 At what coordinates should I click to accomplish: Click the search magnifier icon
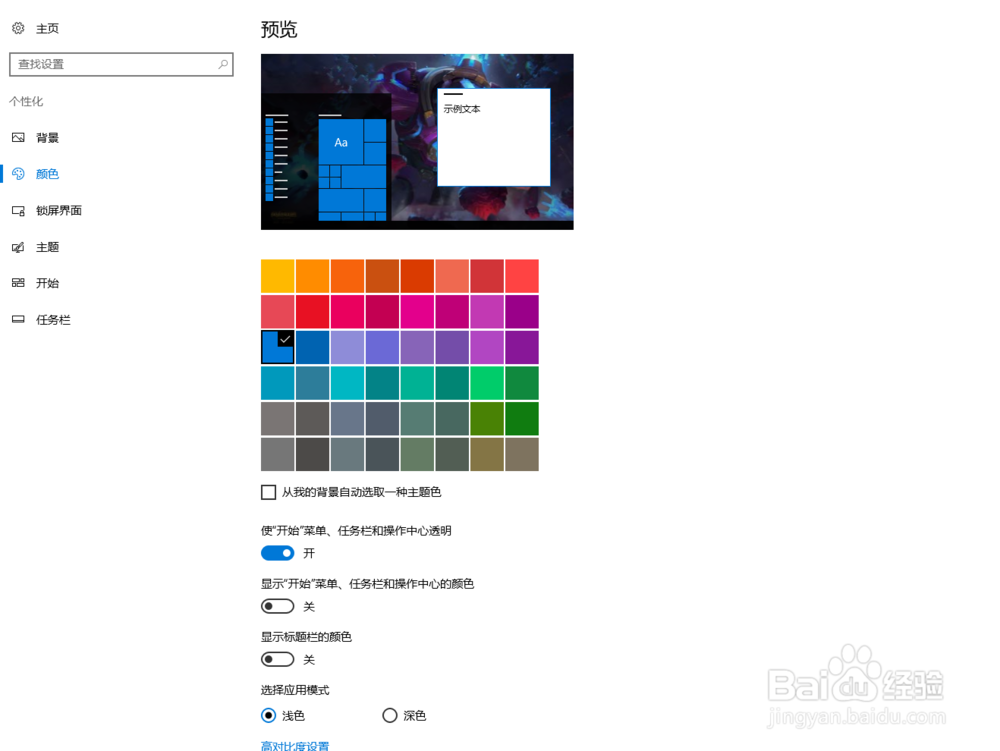click(223, 64)
